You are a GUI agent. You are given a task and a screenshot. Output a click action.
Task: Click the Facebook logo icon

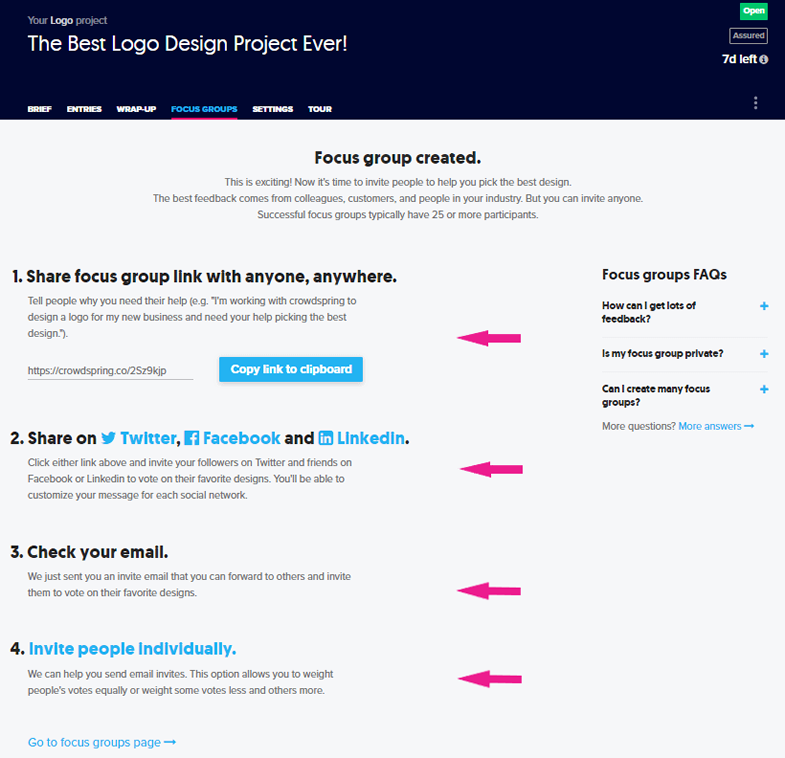192,438
